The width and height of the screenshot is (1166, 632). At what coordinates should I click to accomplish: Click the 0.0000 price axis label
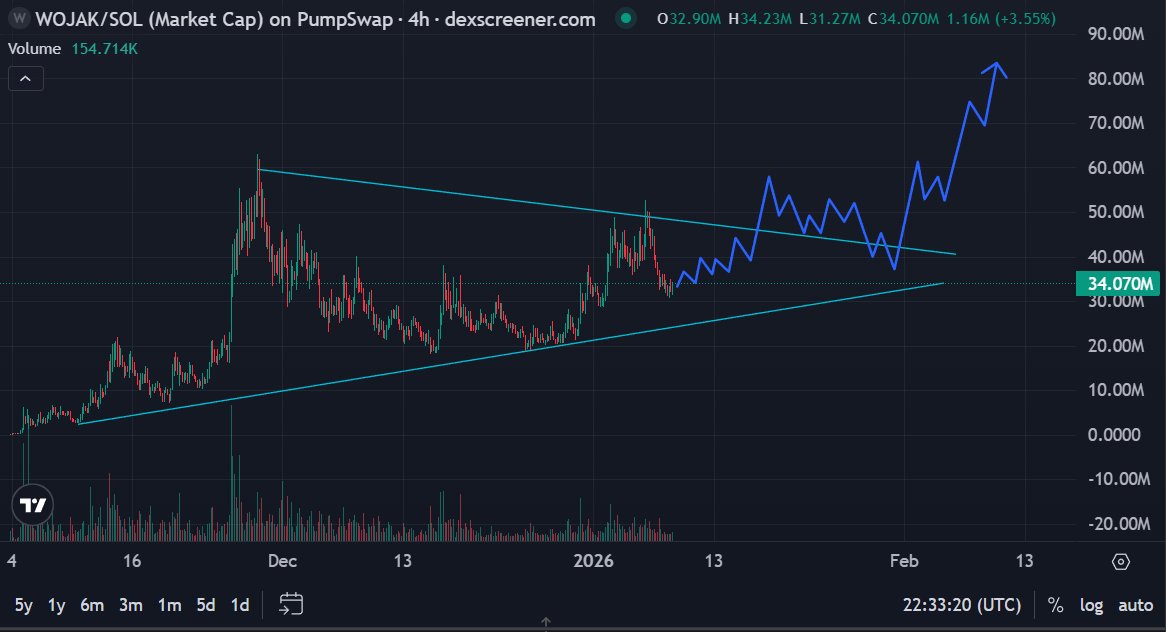1114,434
